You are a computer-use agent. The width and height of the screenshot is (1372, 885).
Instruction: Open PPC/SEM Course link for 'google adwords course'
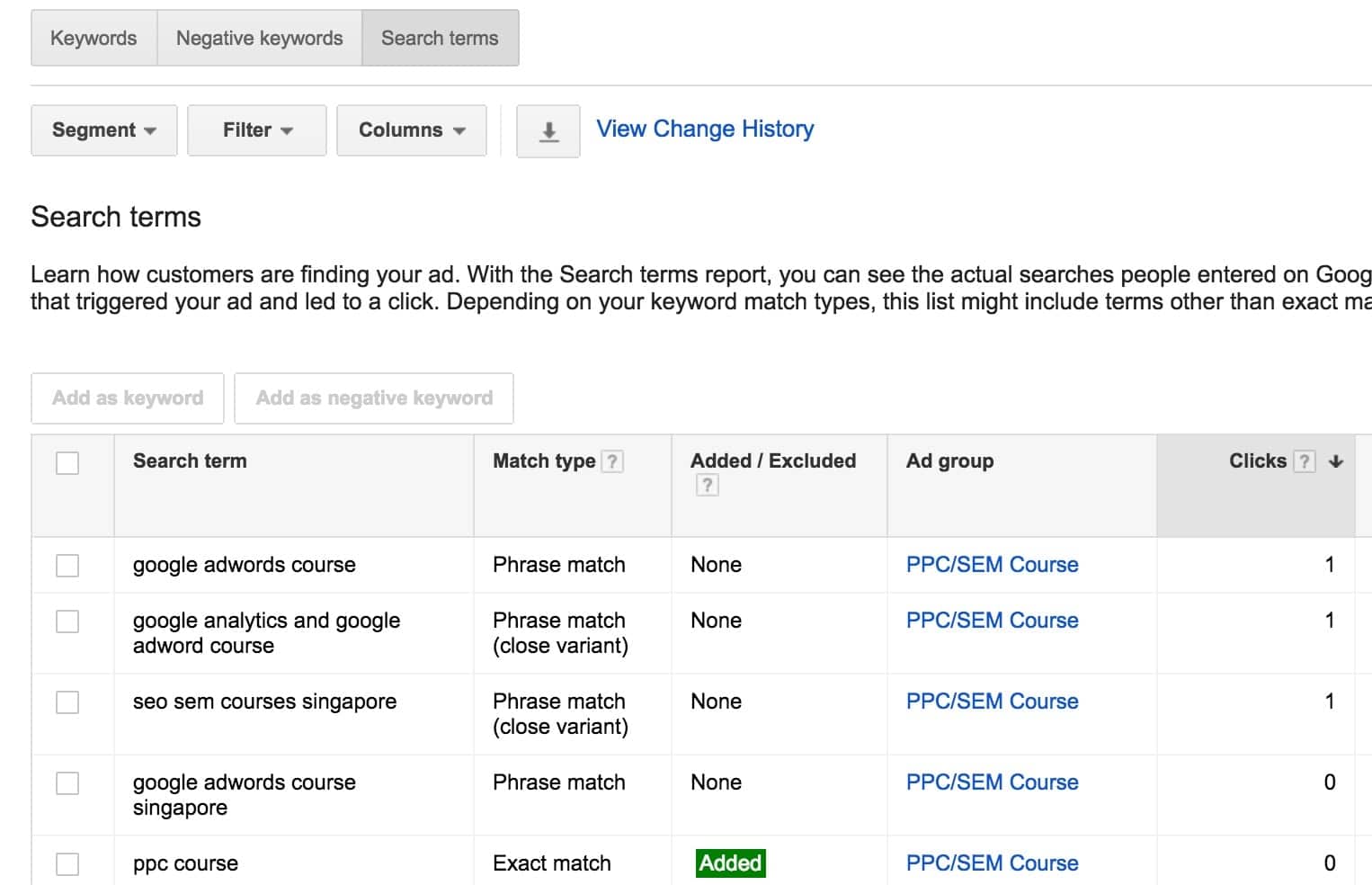pyautogui.click(x=992, y=565)
